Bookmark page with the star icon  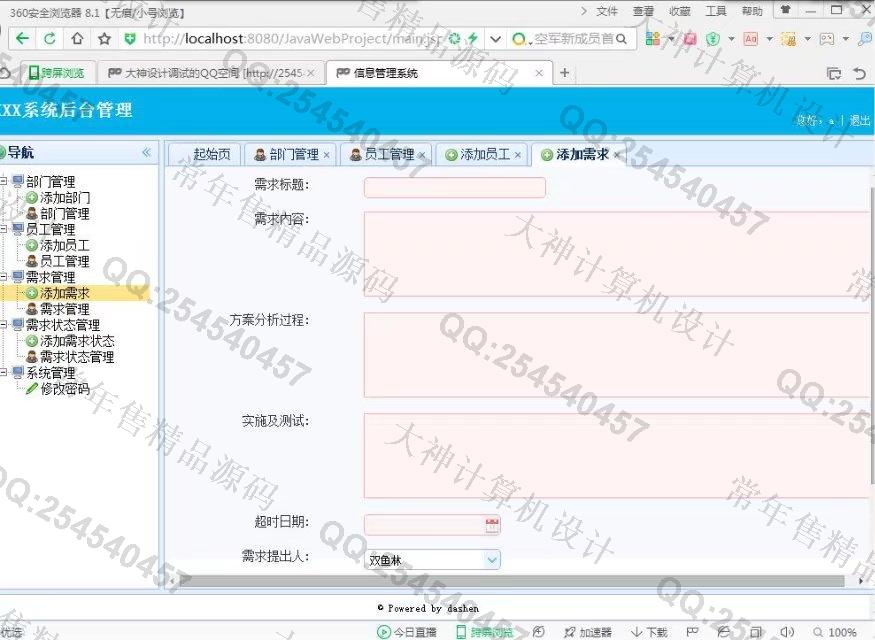pos(104,39)
